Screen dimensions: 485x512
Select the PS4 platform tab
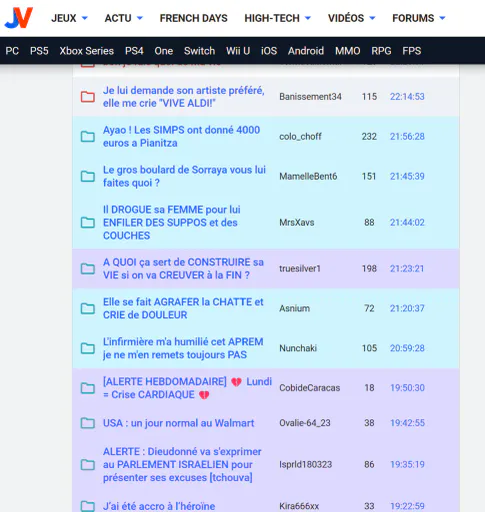point(134,51)
